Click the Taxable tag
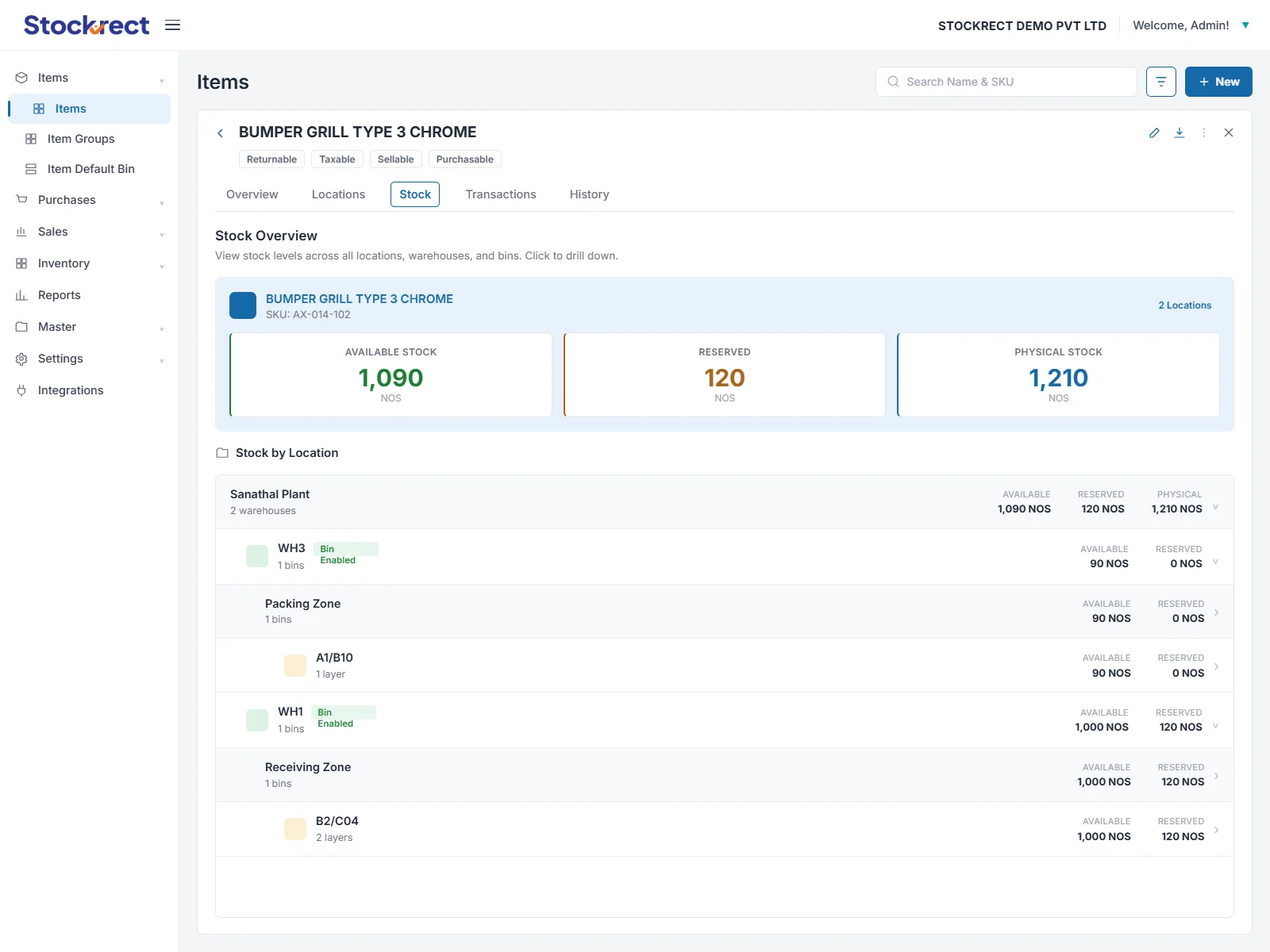The width and height of the screenshot is (1270, 952). coord(337,159)
